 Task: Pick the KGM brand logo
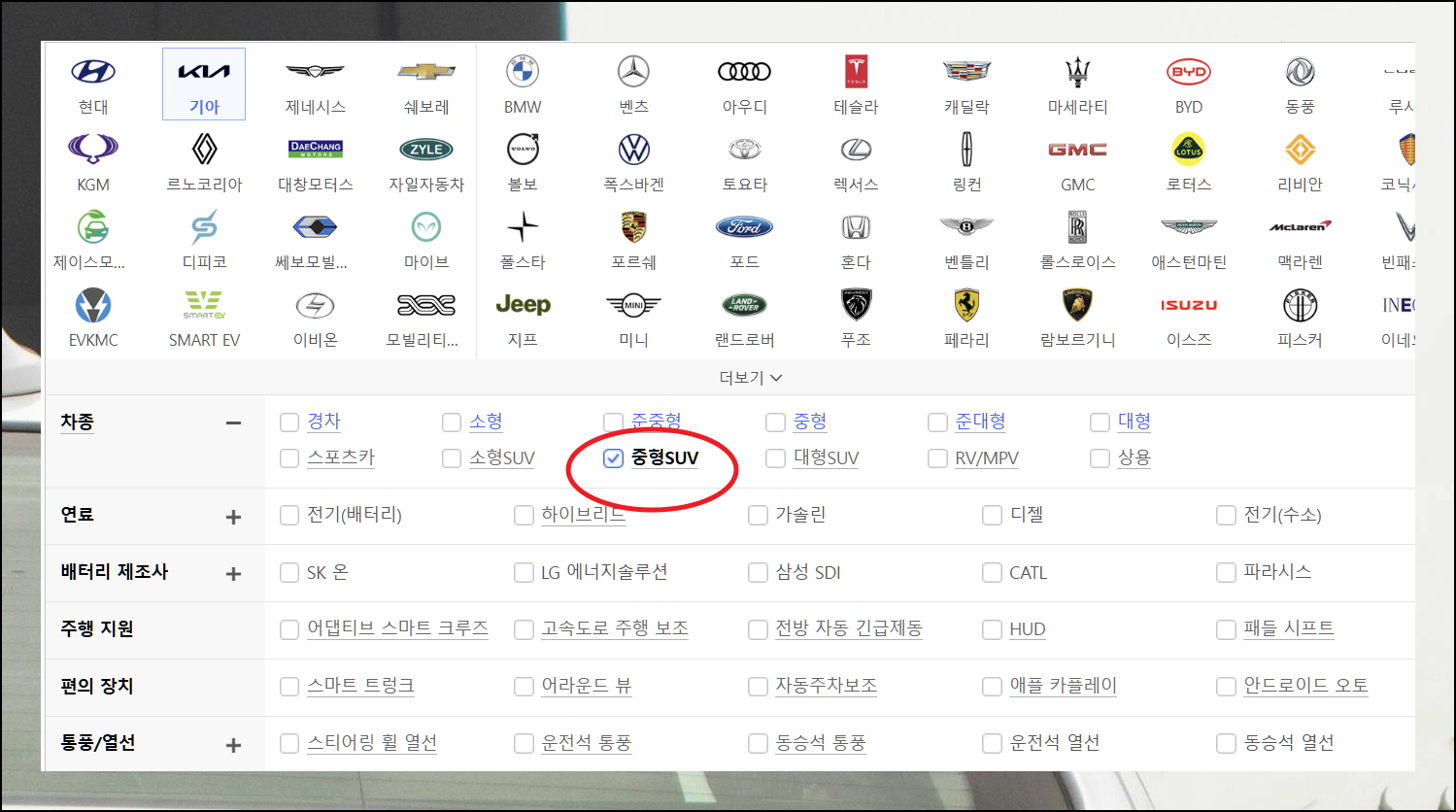pyautogui.click(x=93, y=149)
